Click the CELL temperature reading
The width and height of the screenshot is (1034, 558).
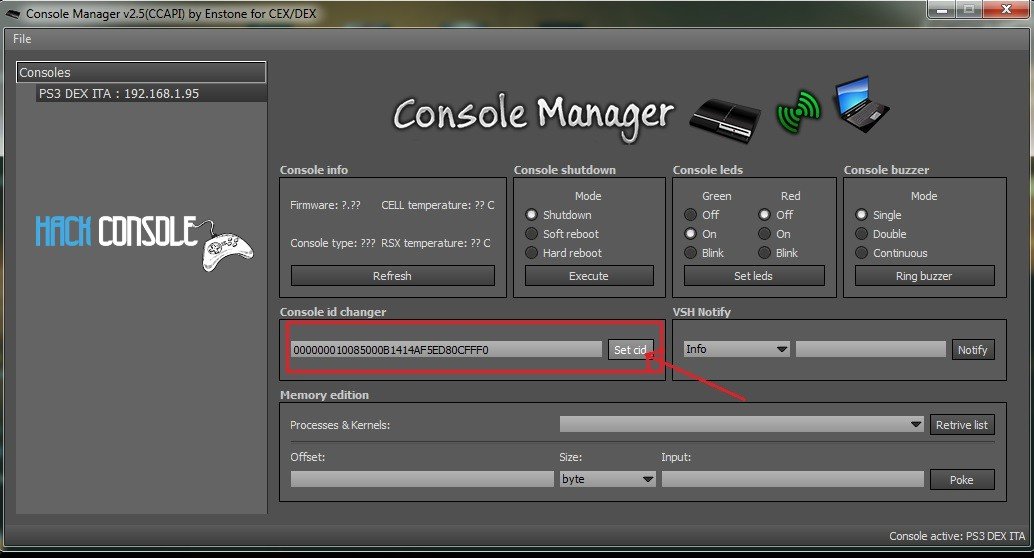(x=437, y=205)
